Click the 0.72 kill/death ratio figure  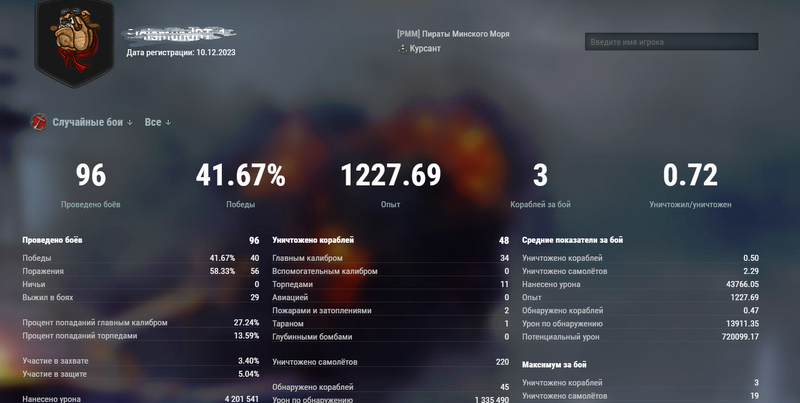[x=690, y=176]
